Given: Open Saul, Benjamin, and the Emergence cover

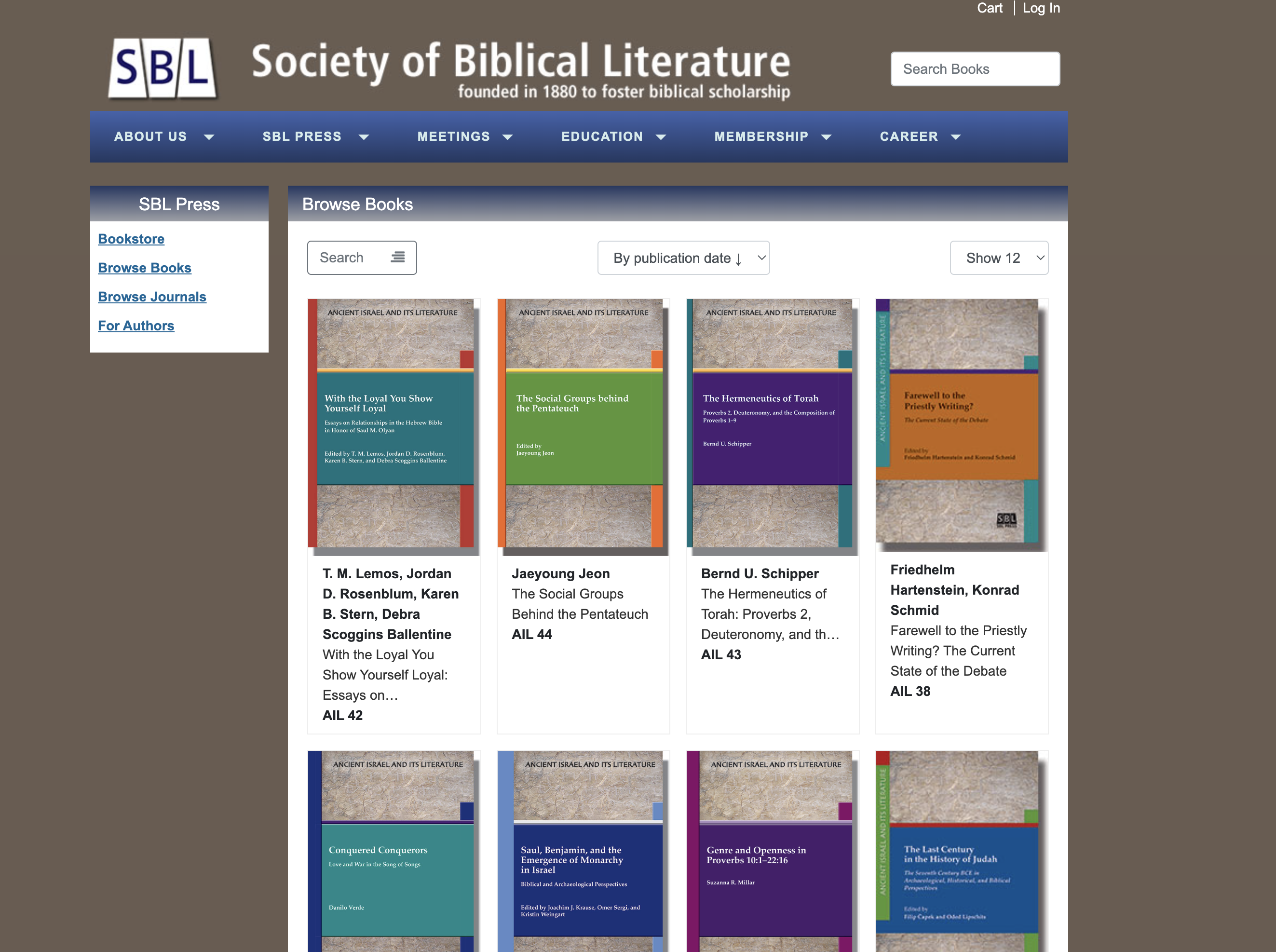Looking at the screenshot, I should pyautogui.click(x=583, y=851).
